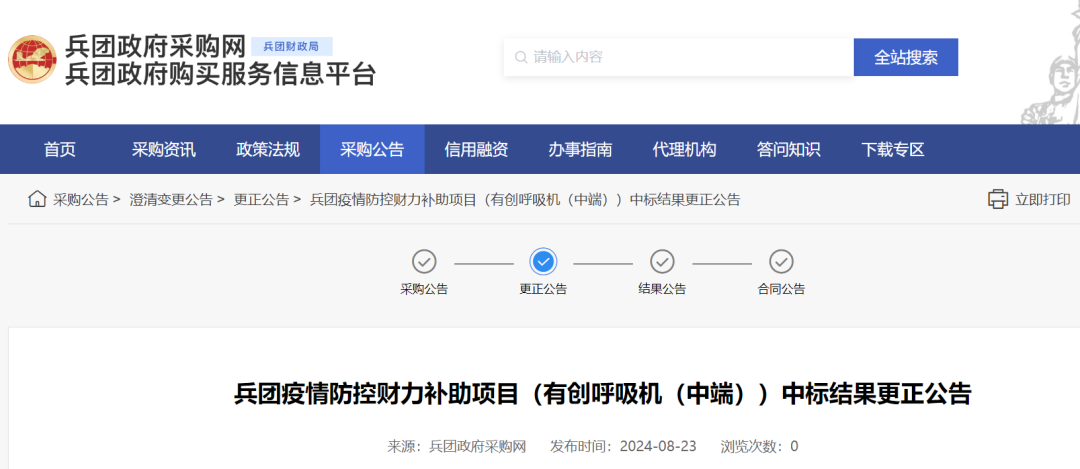The image size is (1080, 469).
Task: Select the 结果公告 step circle icon
Action: pyautogui.click(x=662, y=262)
